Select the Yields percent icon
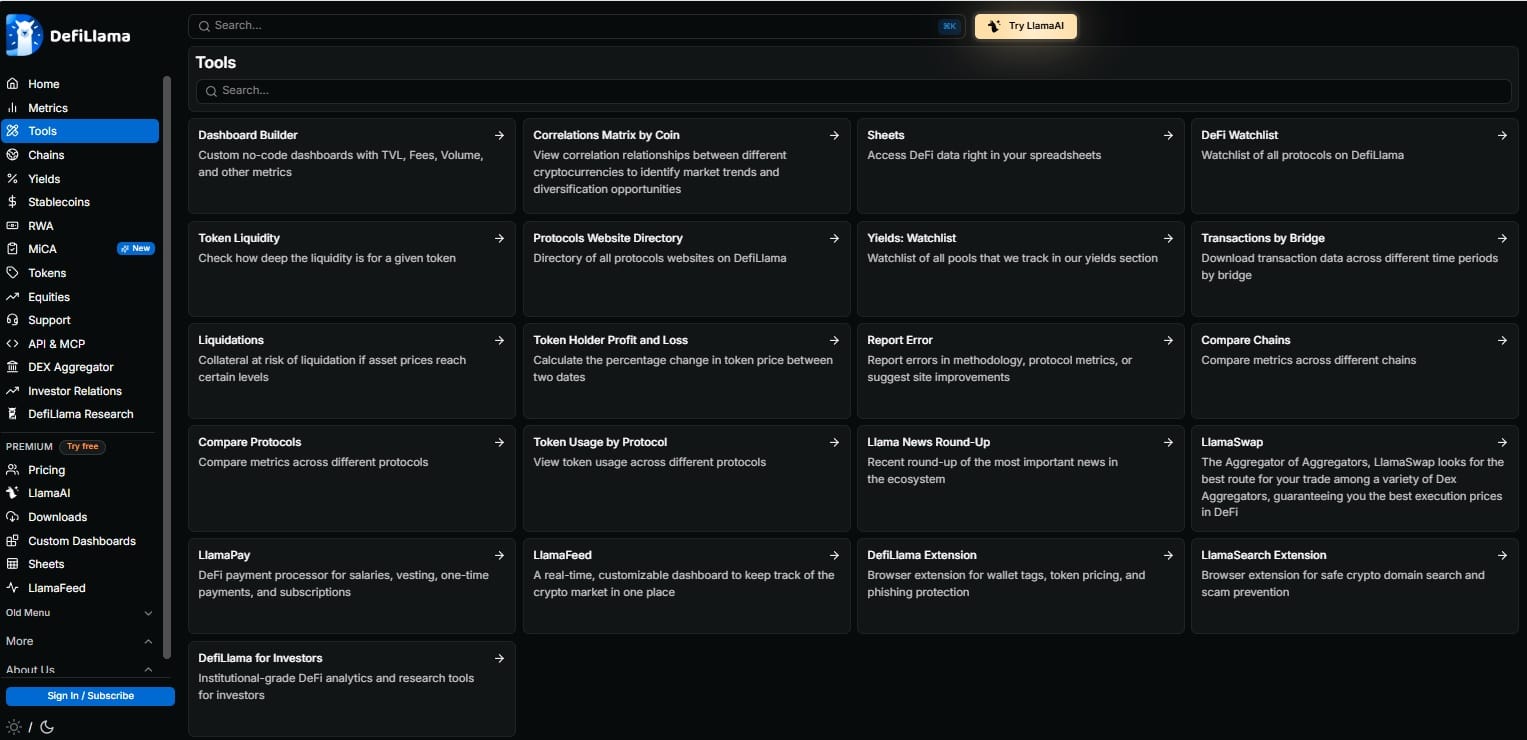Screen dimensions: 1527x740 pos(13,179)
